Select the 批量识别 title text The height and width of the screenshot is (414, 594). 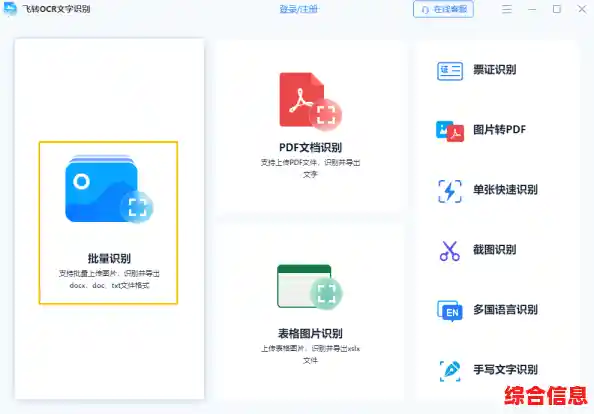[109, 258]
